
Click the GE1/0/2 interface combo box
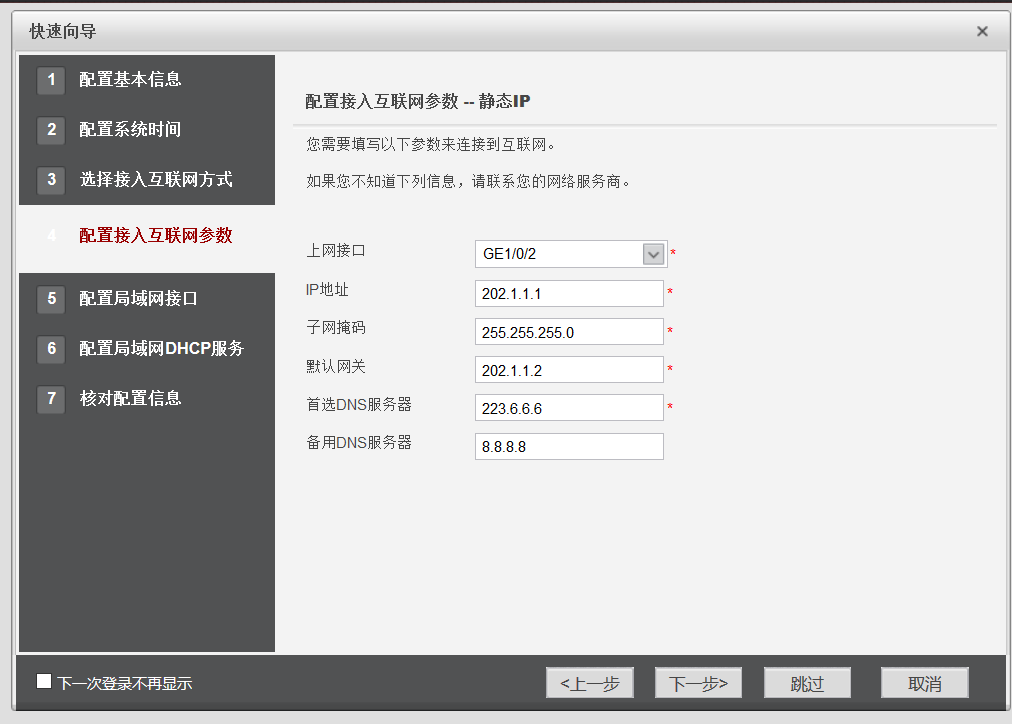pyautogui.click(x=571, y=254)
